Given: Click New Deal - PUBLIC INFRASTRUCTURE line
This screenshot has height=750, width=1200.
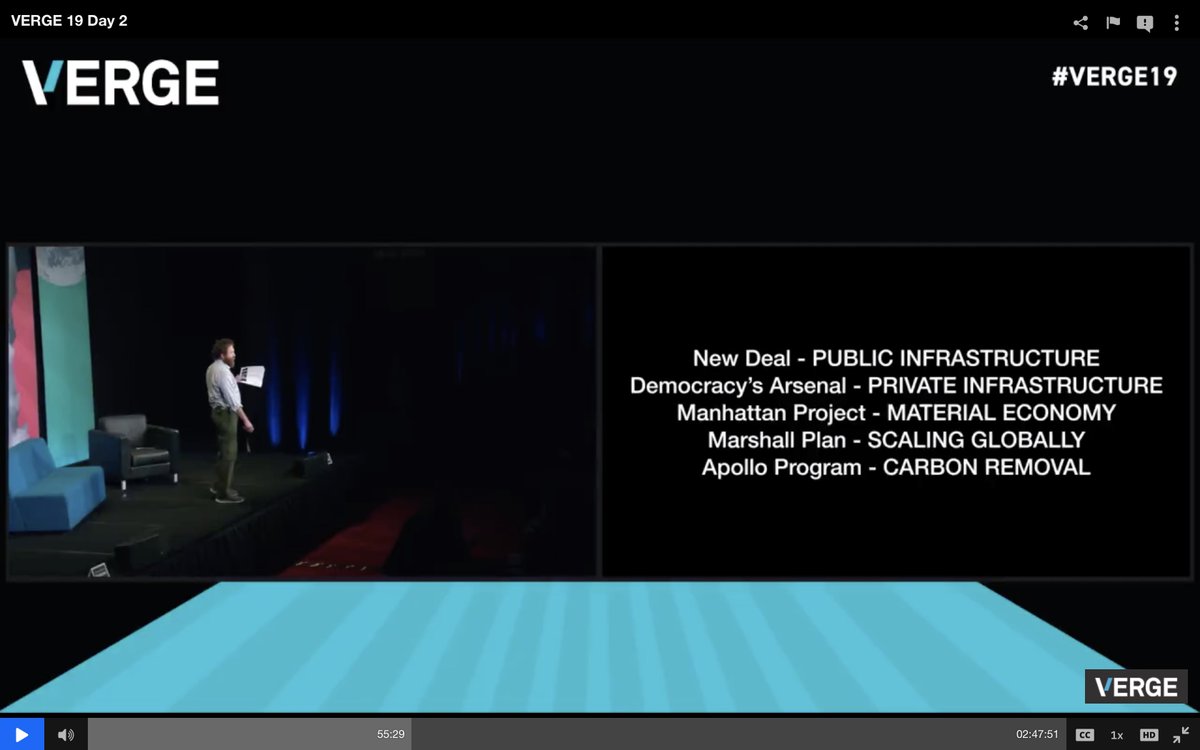Looking at the screenshot, I should pos(896,358).
